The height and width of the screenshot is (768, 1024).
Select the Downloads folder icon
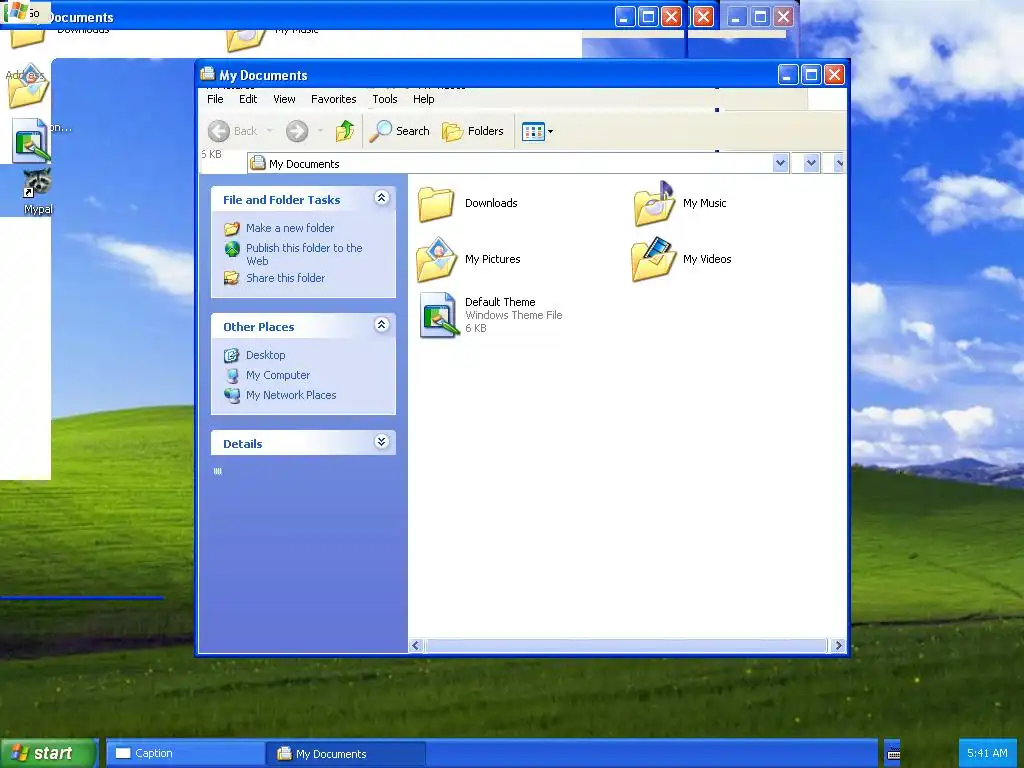(436, 204)
